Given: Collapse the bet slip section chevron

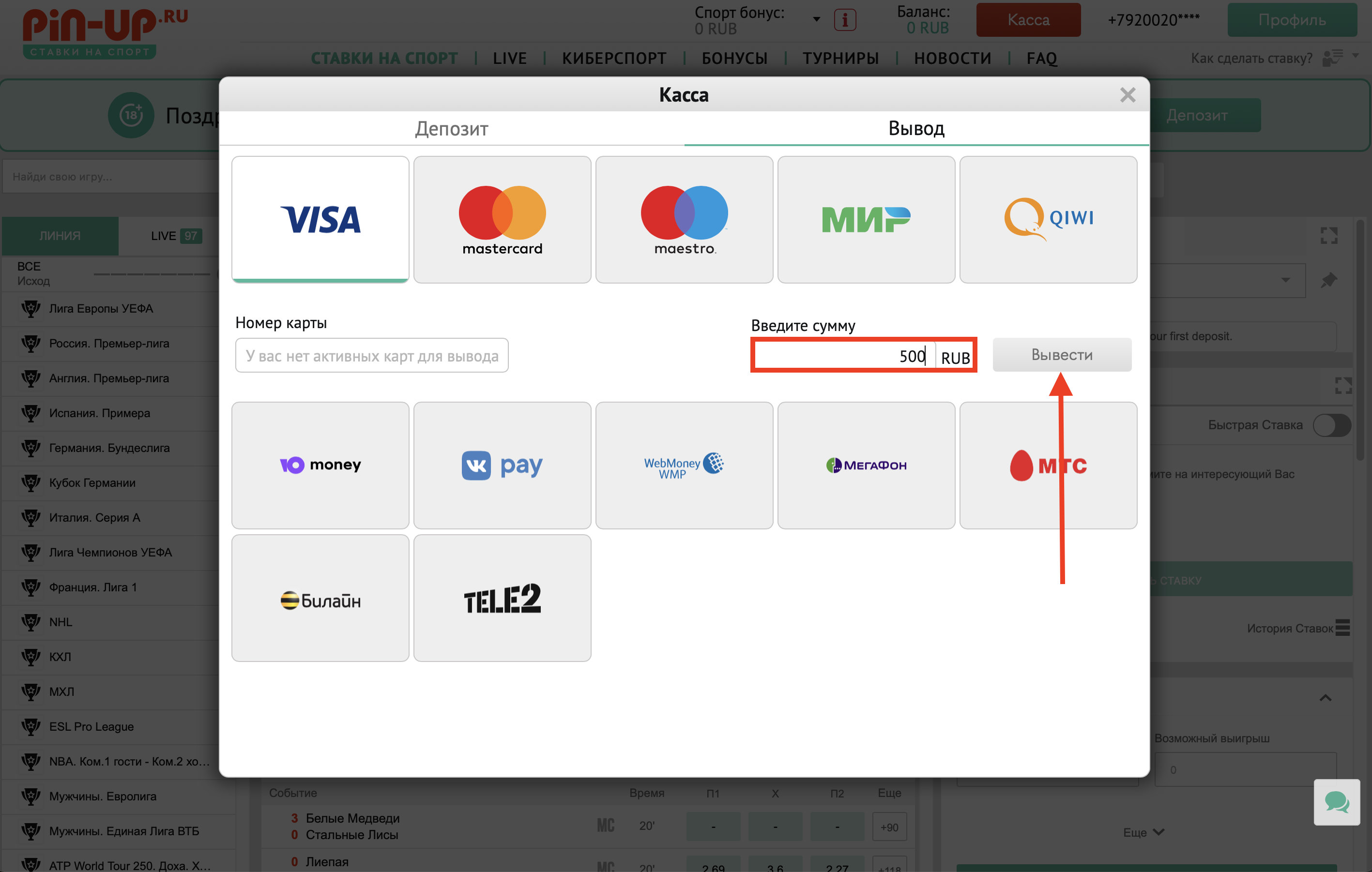Looking at the screenshot, I should coord(1325,698).
